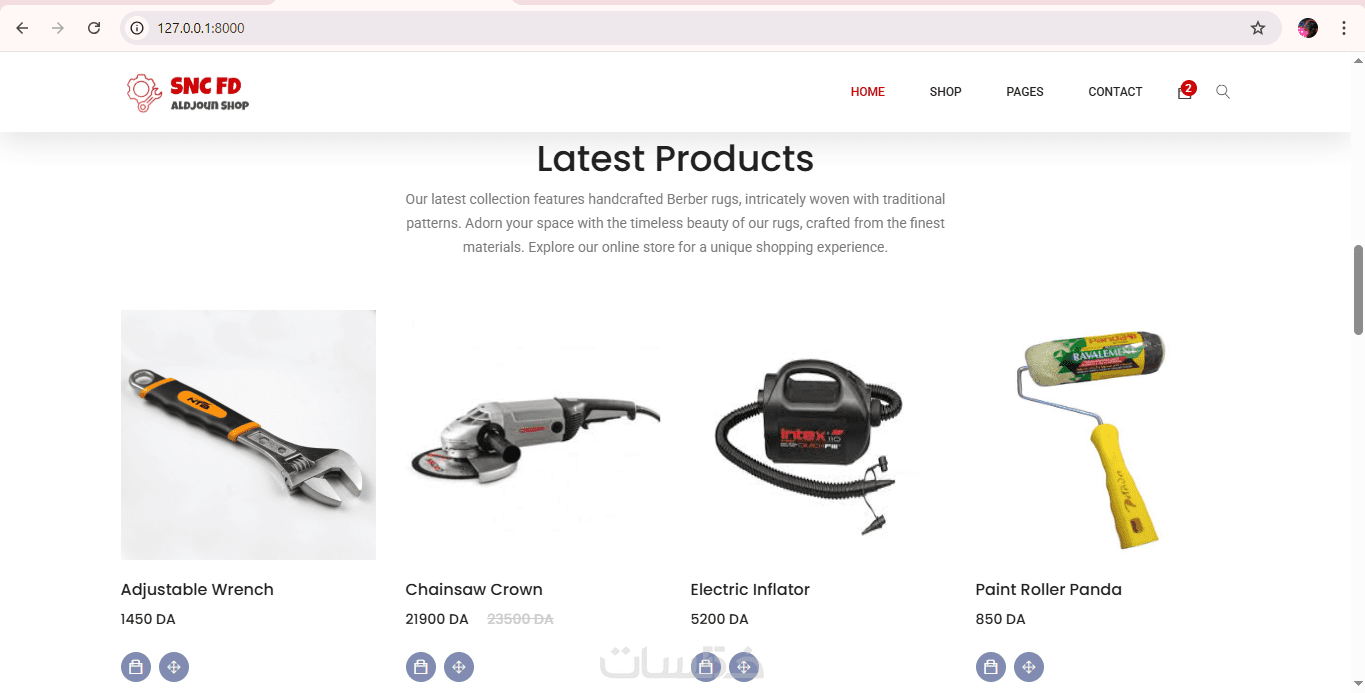Click the SNC FD Aldjoun Shop logo
The height and width of the screenshot is (693, 1365).
click(x=187, y=92)
